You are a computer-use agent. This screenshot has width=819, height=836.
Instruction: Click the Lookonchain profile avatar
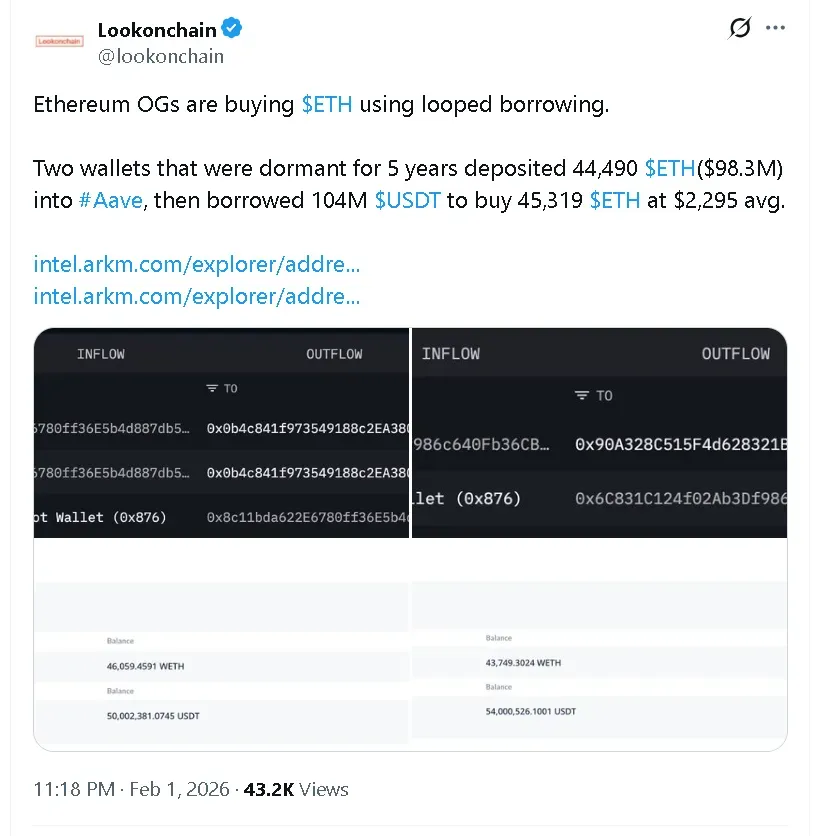(58, 41)
